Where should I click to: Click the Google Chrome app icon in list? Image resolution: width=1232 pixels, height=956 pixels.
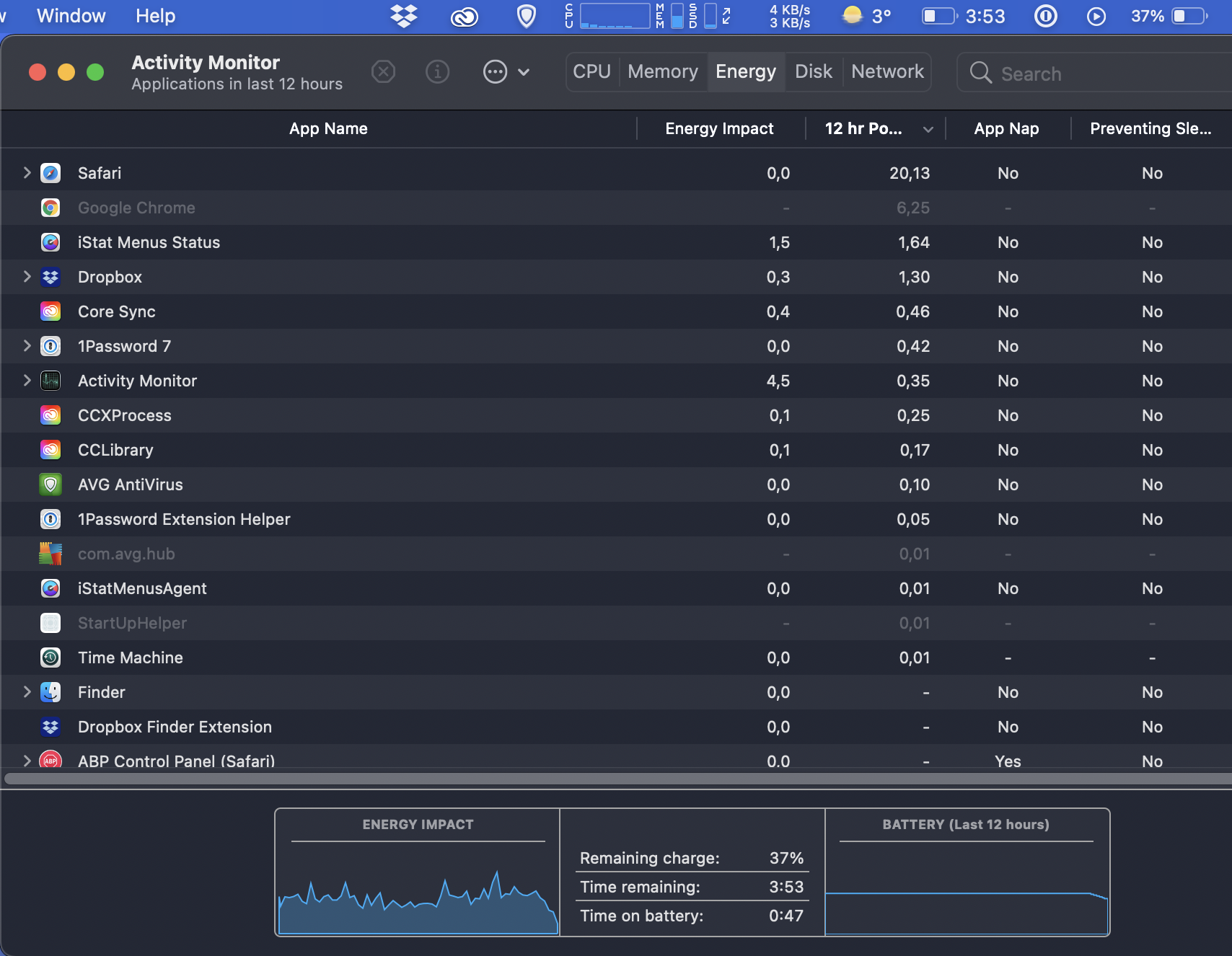click(50, 208)
